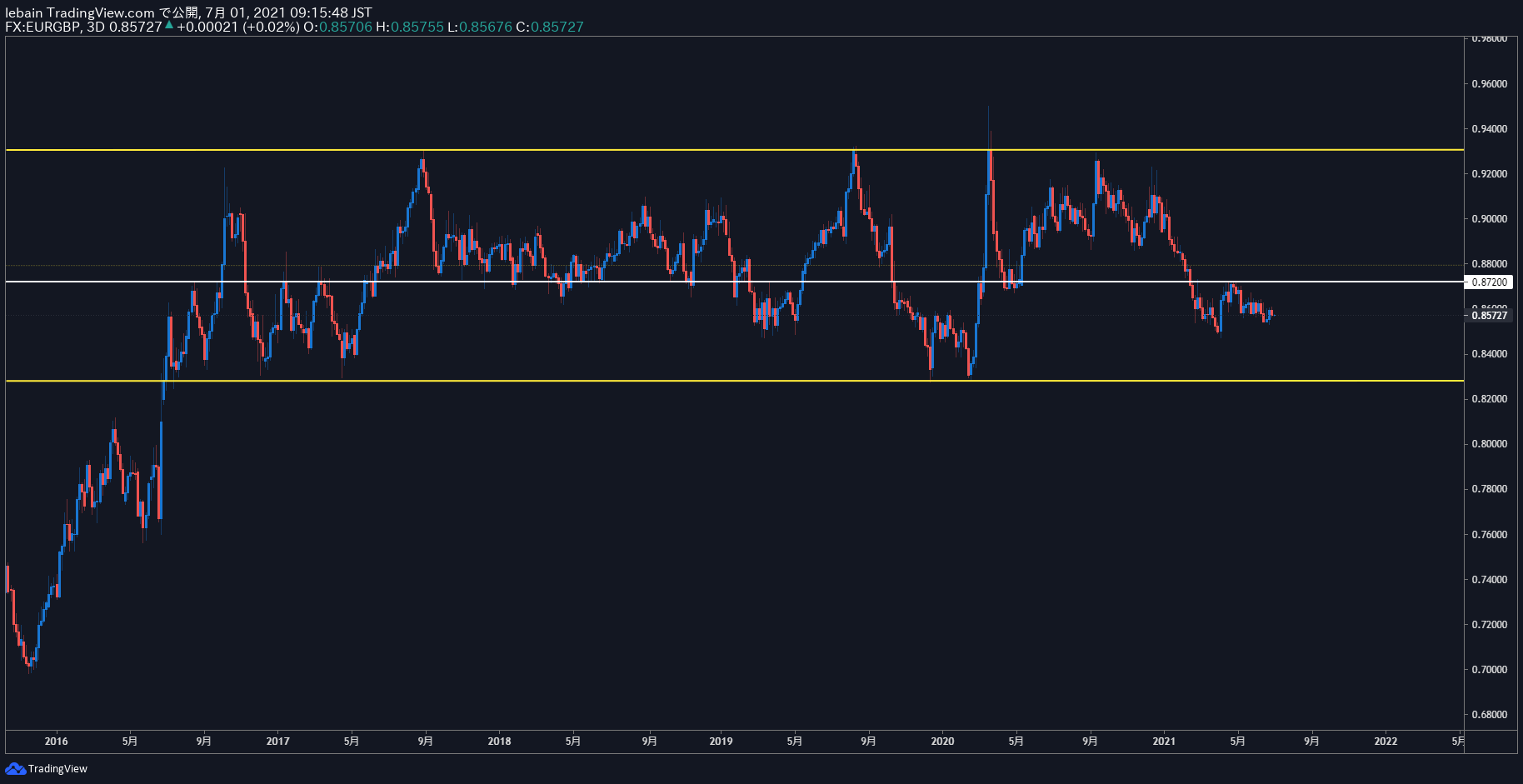
Task: Click the 0.78000 price scale label
Action: (x=1489, y=489)
